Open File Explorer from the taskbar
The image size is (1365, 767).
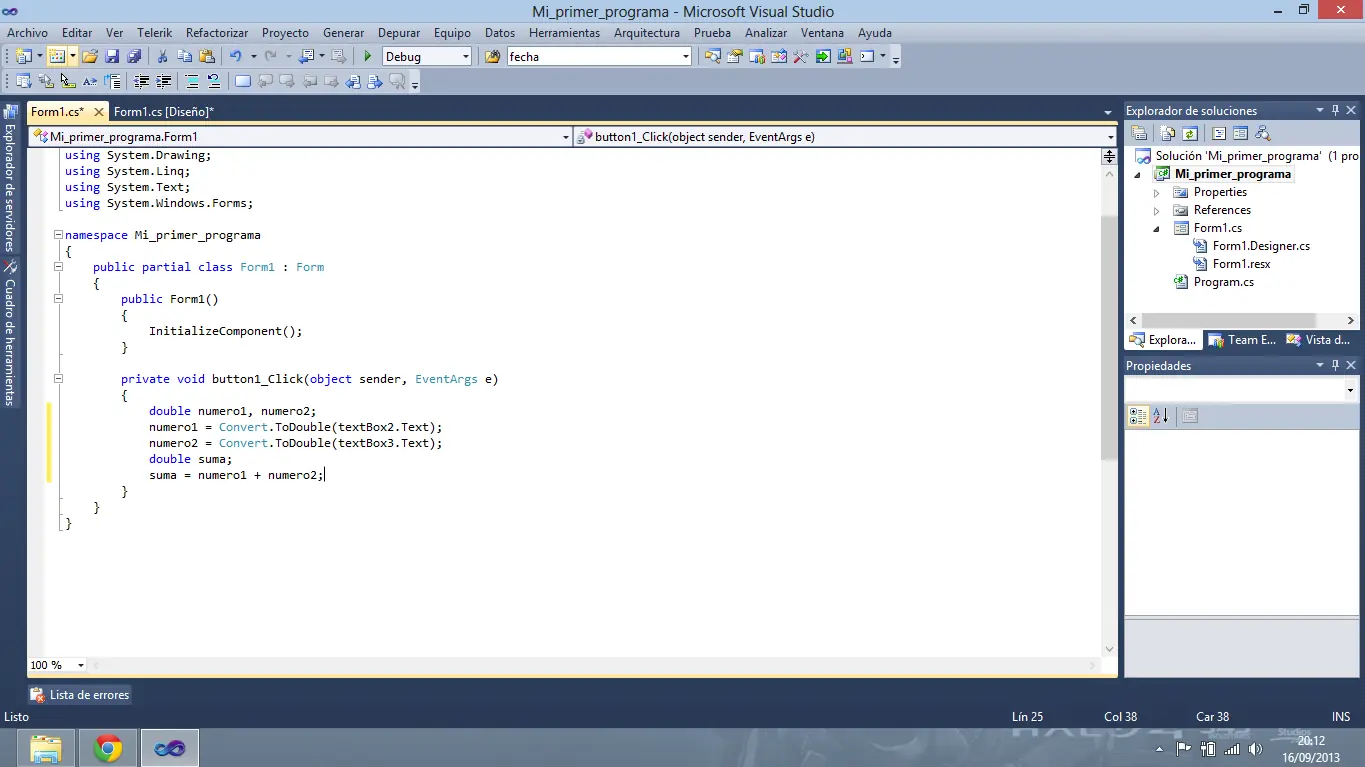[46, 748]
